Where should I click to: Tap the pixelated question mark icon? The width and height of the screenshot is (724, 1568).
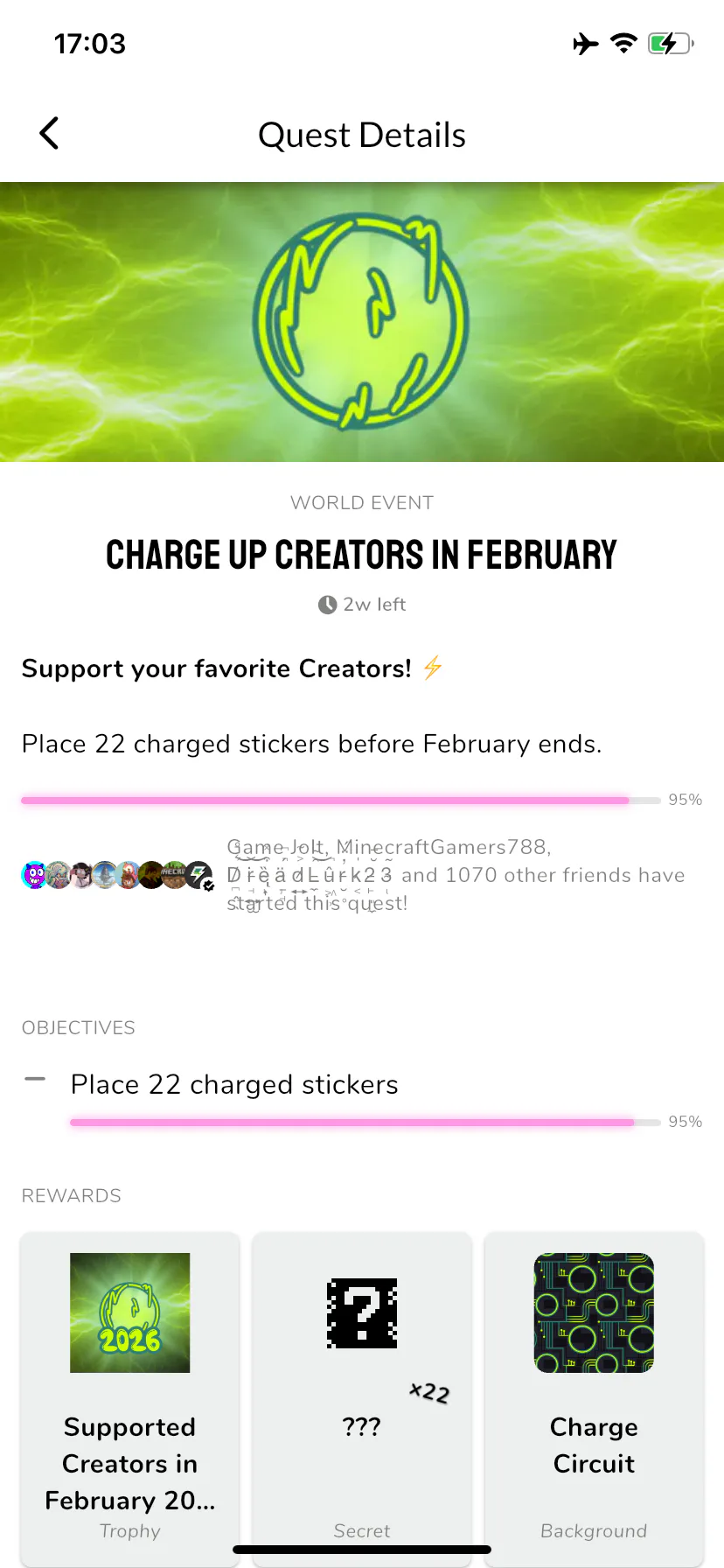362,1312
